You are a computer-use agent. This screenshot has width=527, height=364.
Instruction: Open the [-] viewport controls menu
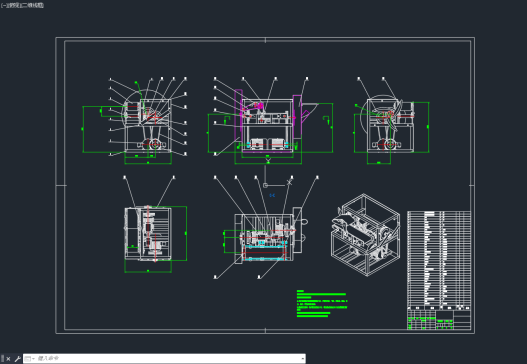(x=3, y=5)
